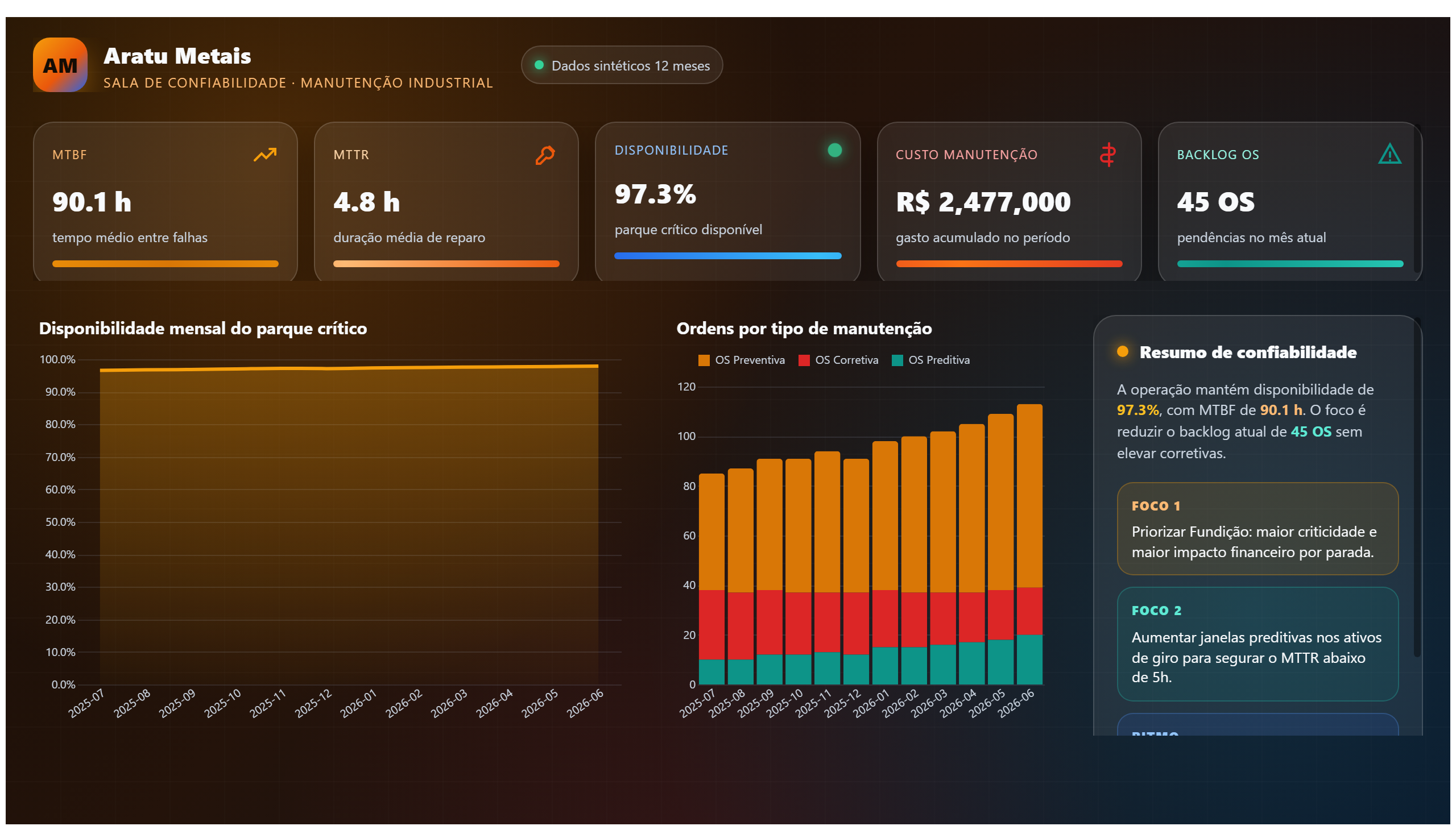Click the green Disponibilidade status dot

(x=834, y=150)
